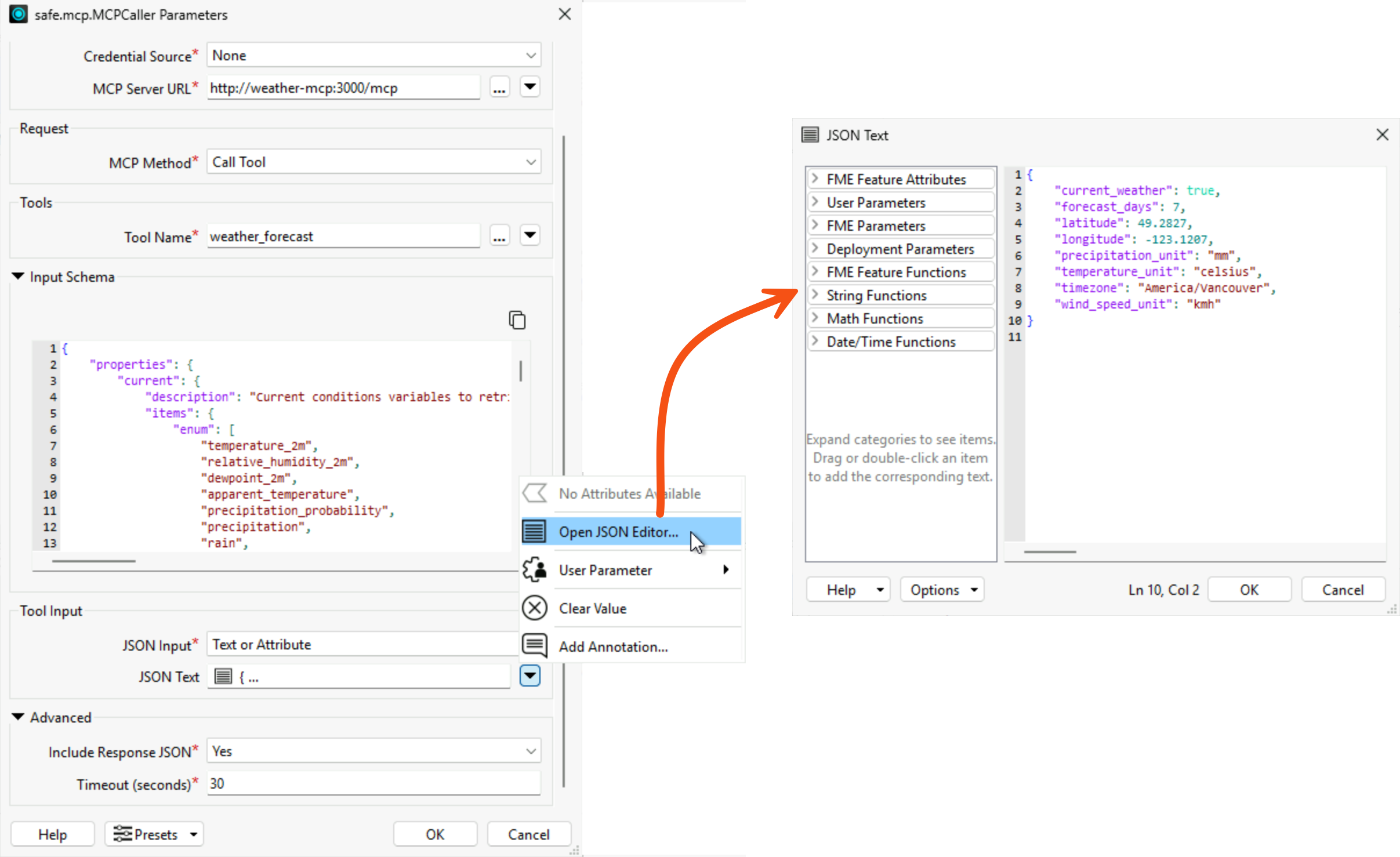
Task: Expand FME Parameters category
Action: [815, 225]
